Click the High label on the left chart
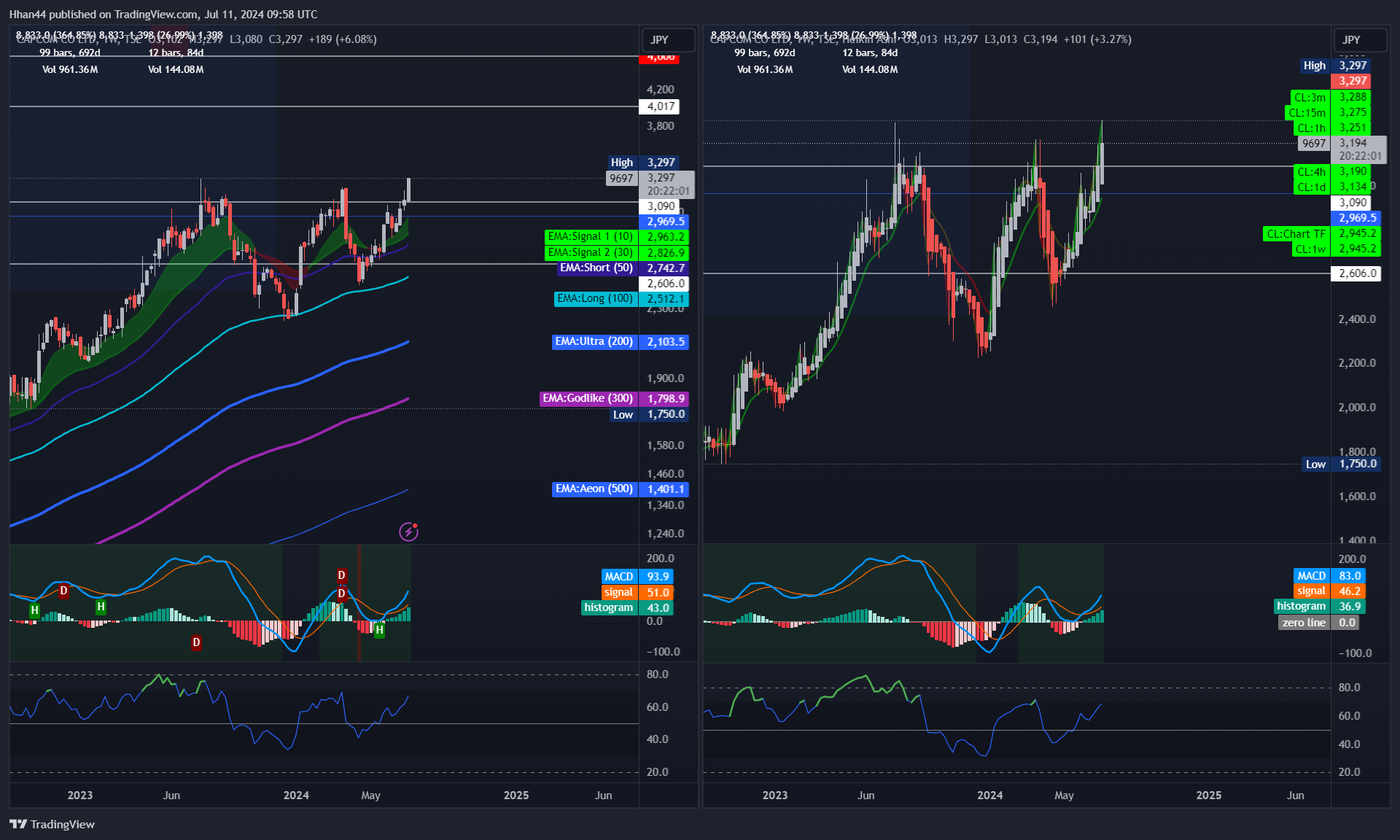This screenshot has height=840, width=1400. point(622,163)
